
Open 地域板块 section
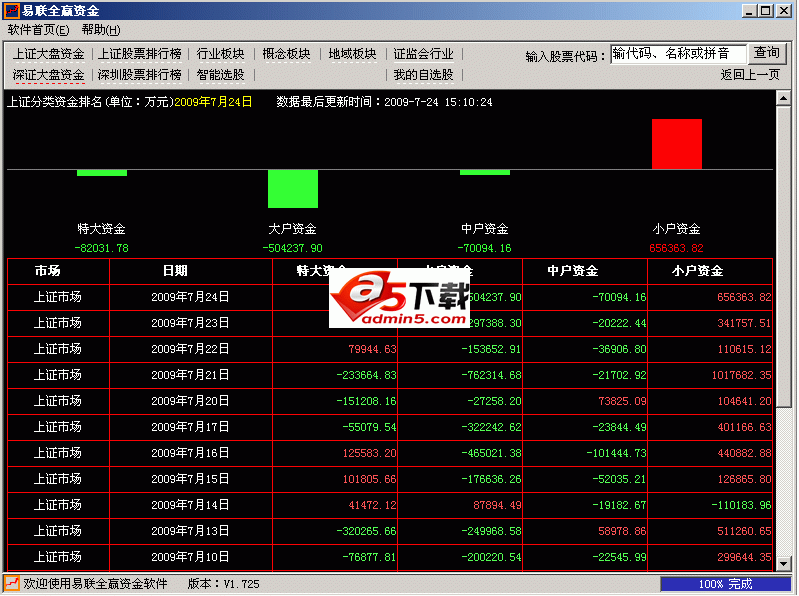352,54
